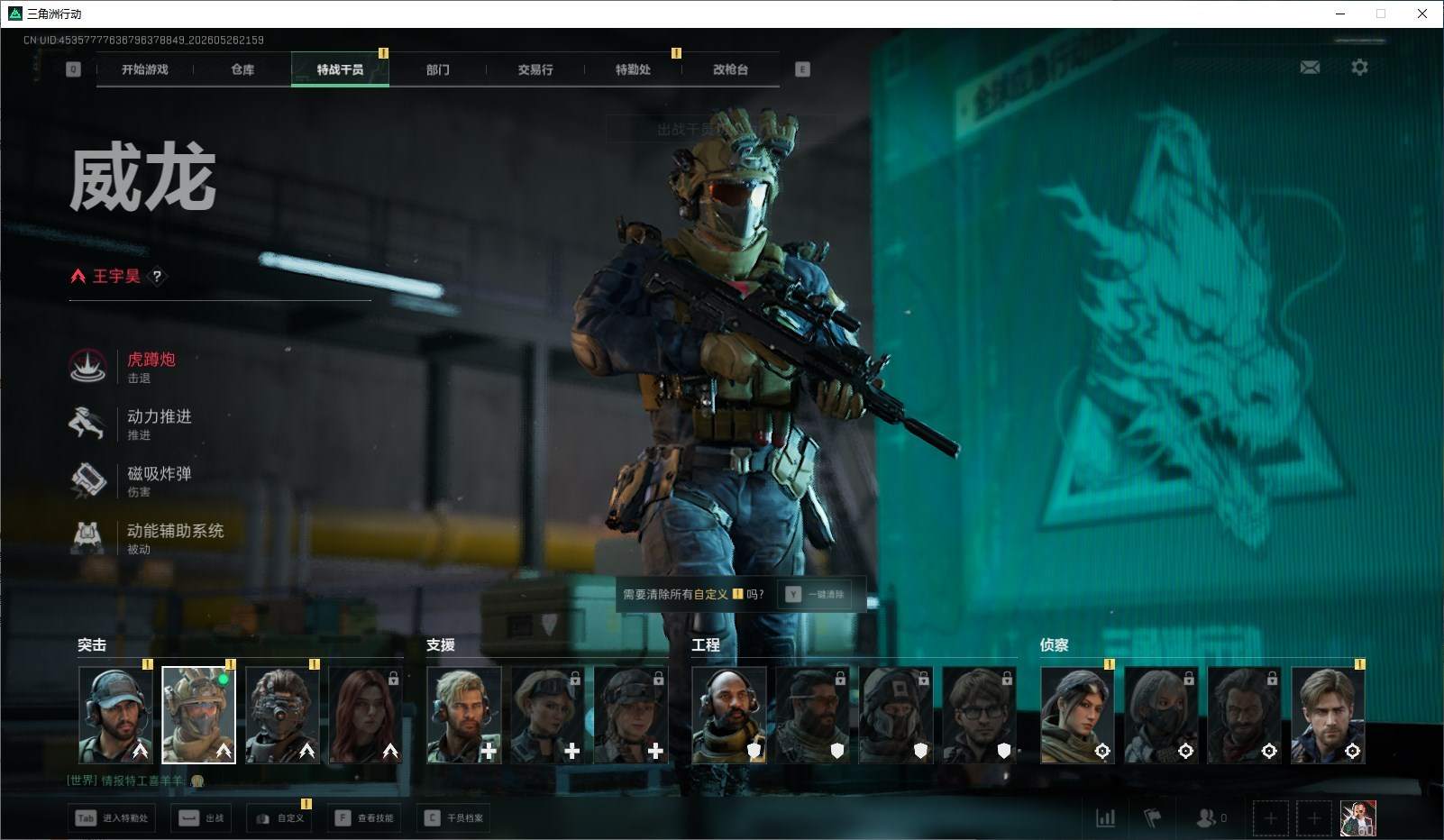Go to the 交易行 tab
Image resolution: width=1444 pixels, height=840 pixels.
[x=535, y=69]
